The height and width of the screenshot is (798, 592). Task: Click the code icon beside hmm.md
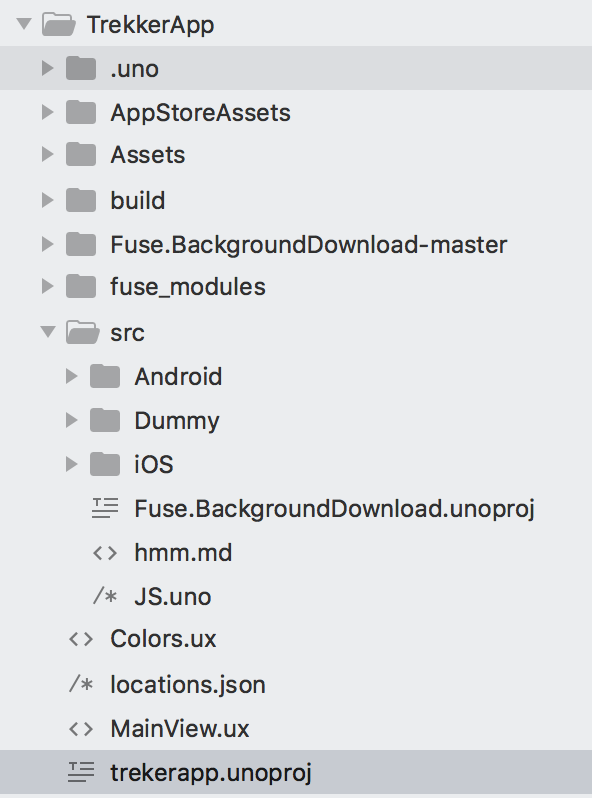click(105, 553)
